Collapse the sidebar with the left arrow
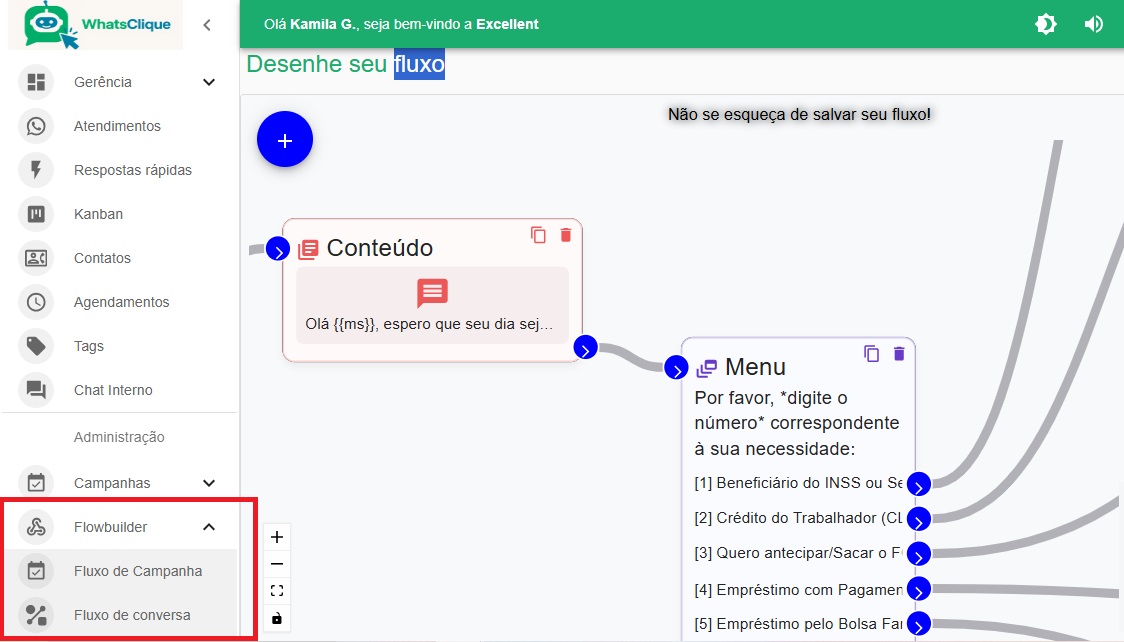The image size is (1124, 642). [207, 25]
